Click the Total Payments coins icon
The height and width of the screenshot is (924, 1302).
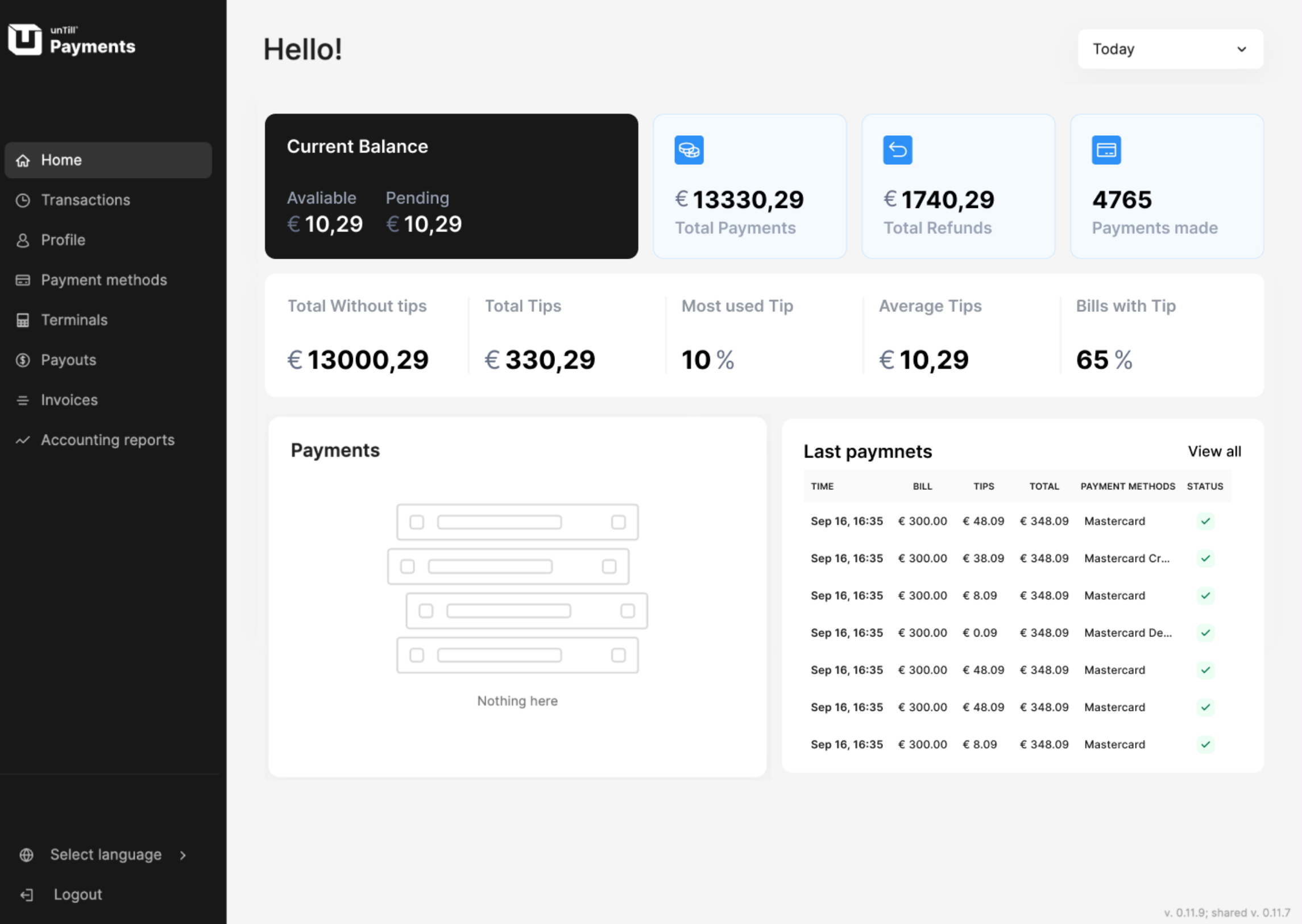(x=689, y=150)
